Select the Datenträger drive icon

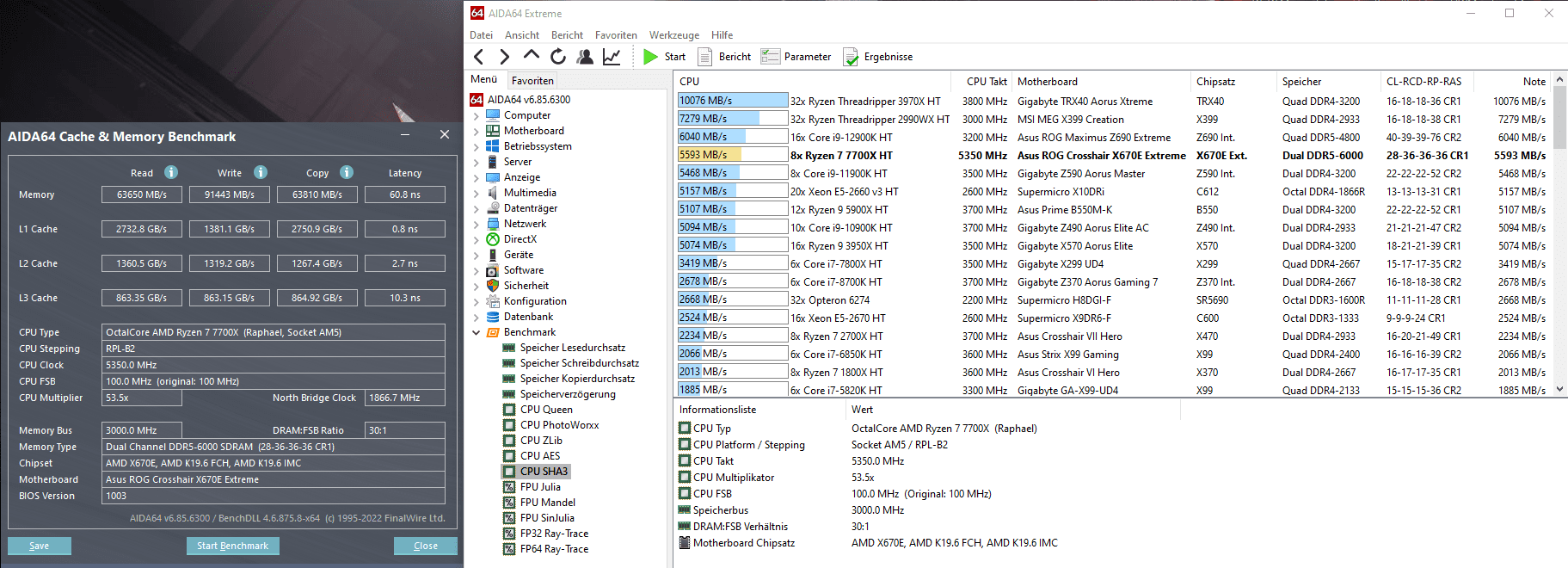coord(493,208)
